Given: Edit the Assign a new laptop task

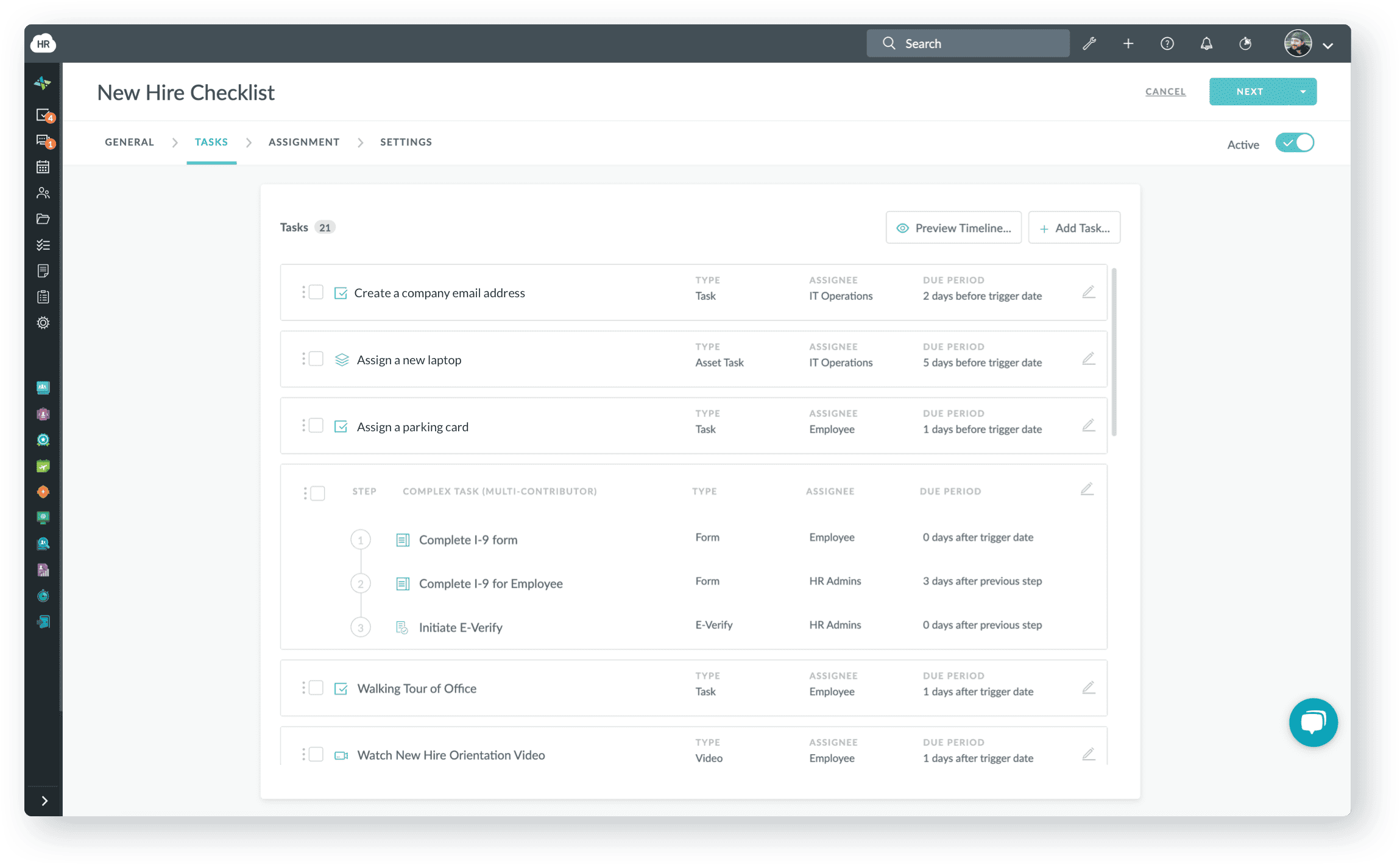Looking at the screenshot, I should tap(1089, 359).
